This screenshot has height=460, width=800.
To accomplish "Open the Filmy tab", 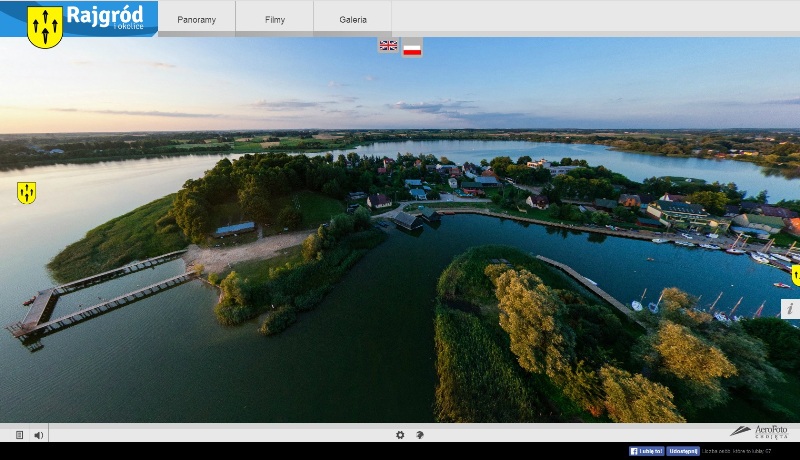I will point(274,19).
